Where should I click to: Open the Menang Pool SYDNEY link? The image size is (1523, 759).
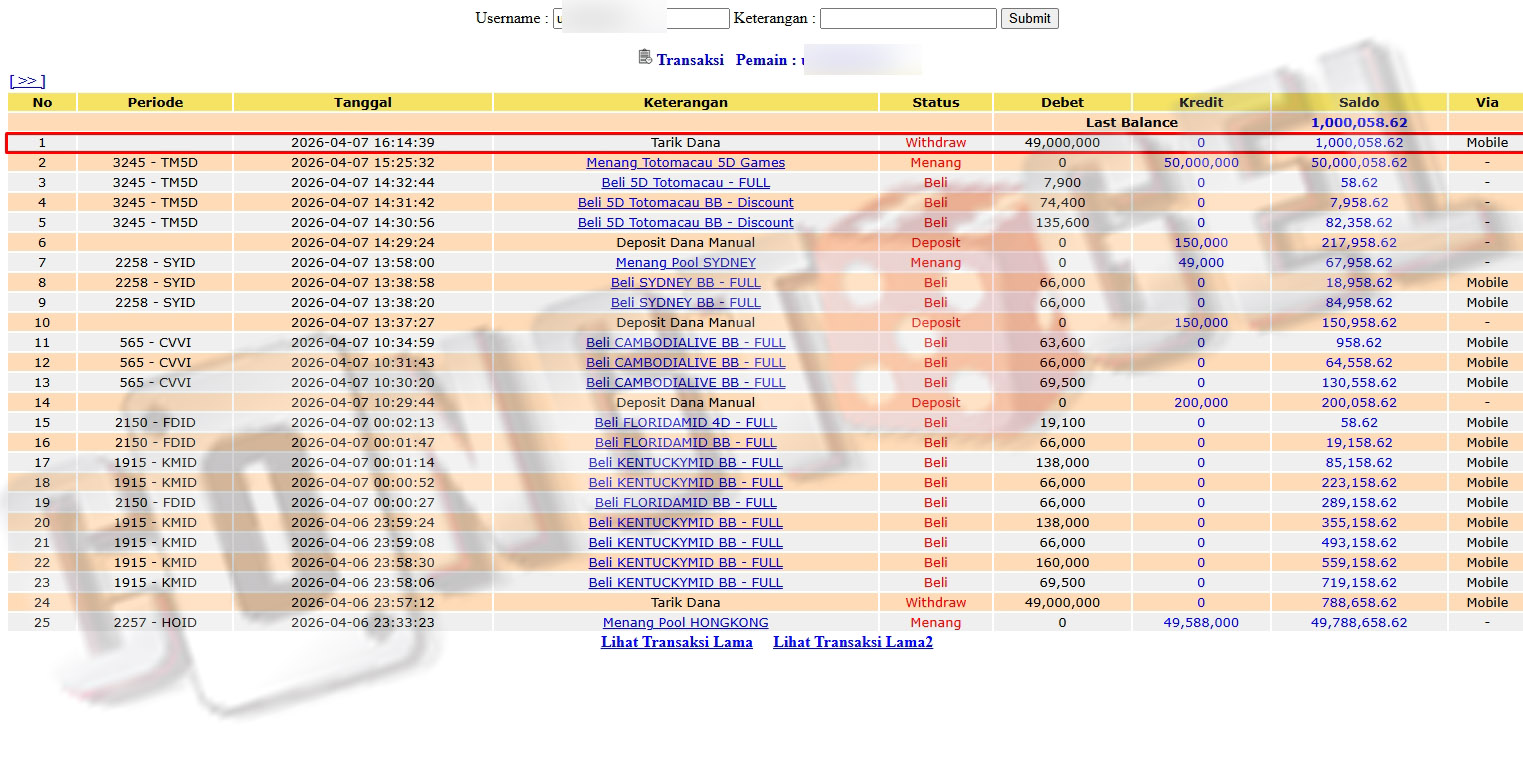click(686, 263)
